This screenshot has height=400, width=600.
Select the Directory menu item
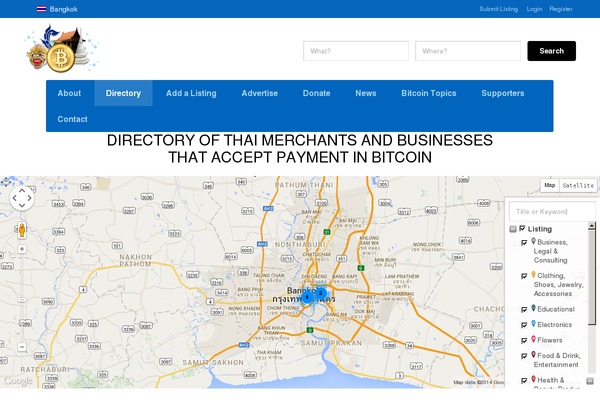[x=123, y=93]
